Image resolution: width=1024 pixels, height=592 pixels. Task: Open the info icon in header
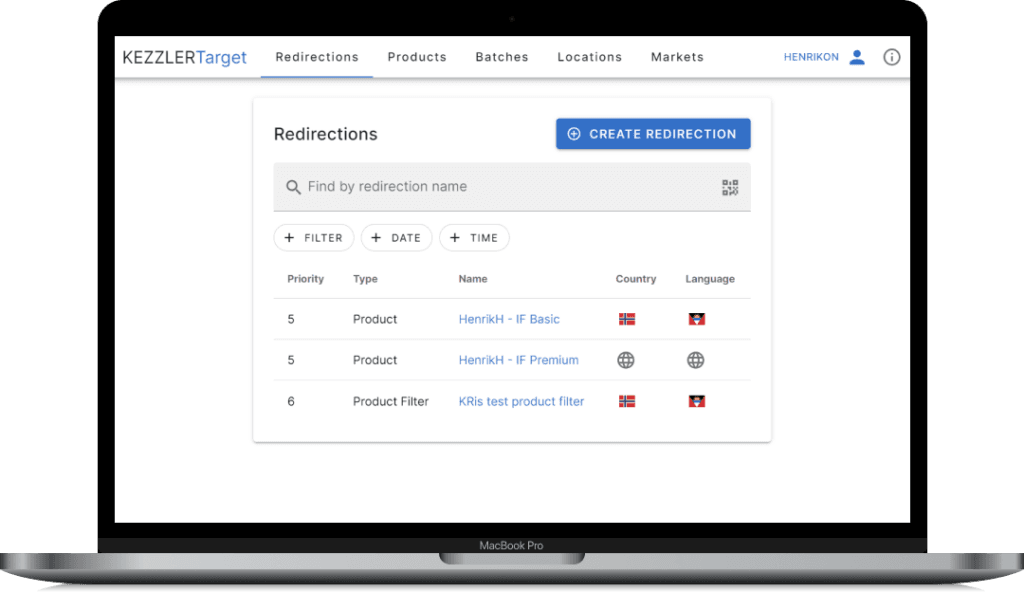tap(892, 57)
